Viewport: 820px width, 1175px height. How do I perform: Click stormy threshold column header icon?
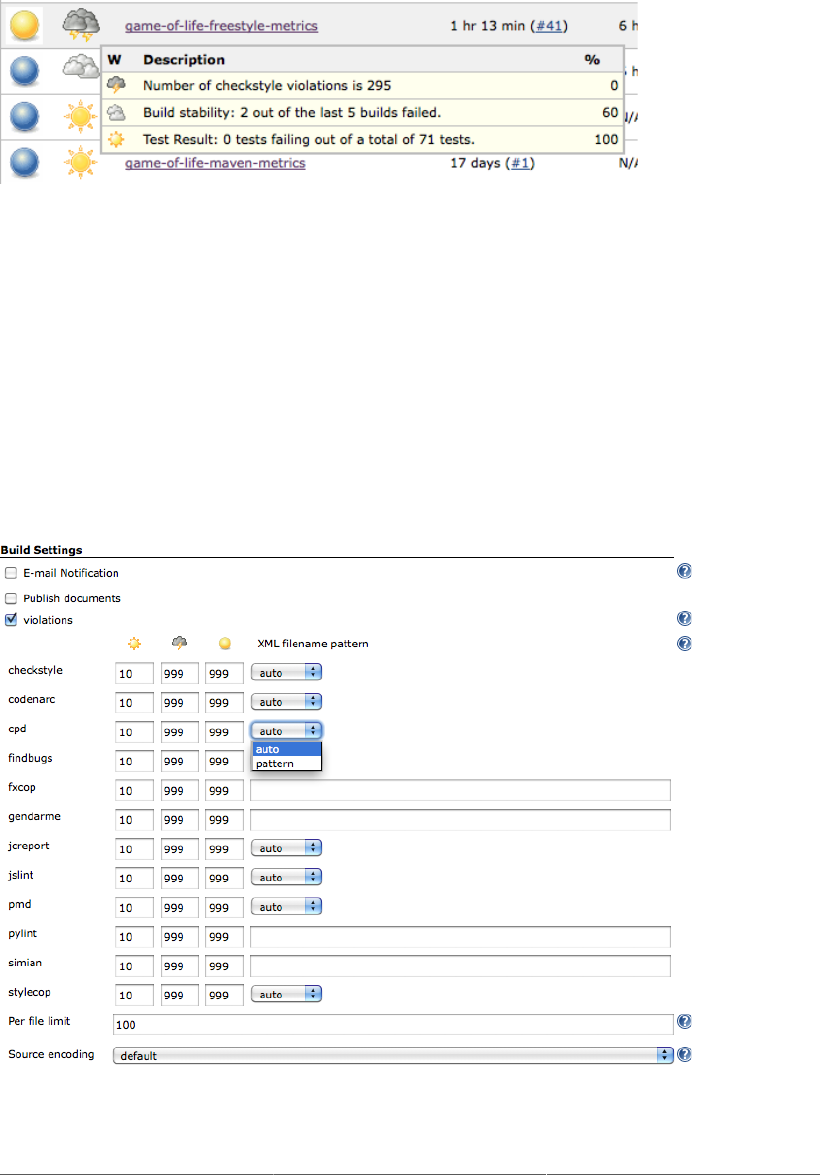[179, 642]
